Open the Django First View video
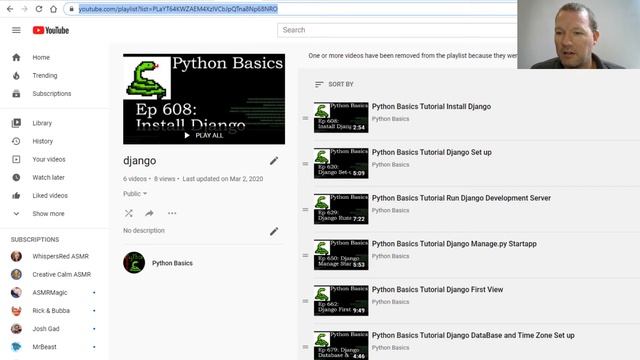640x360 pixels. (437, 289)
